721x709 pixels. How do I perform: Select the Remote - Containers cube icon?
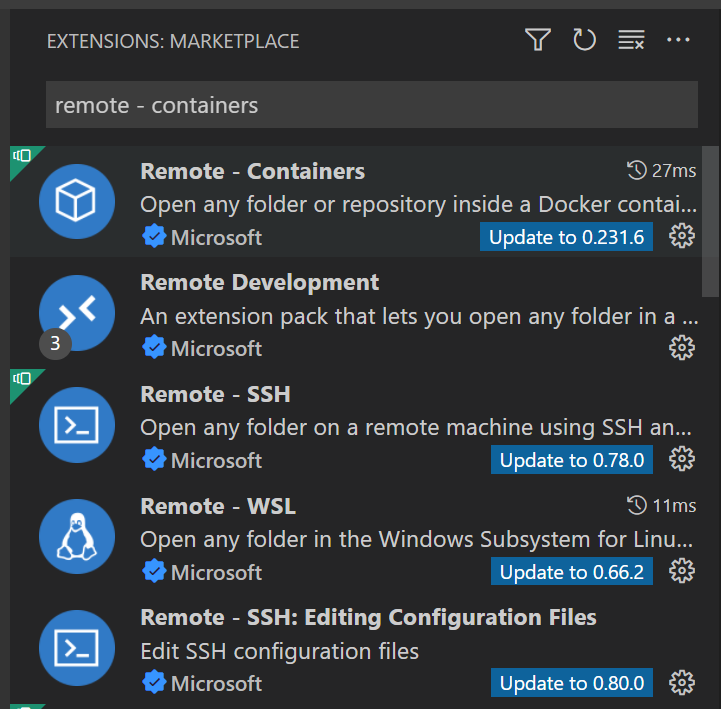point(77,202)
